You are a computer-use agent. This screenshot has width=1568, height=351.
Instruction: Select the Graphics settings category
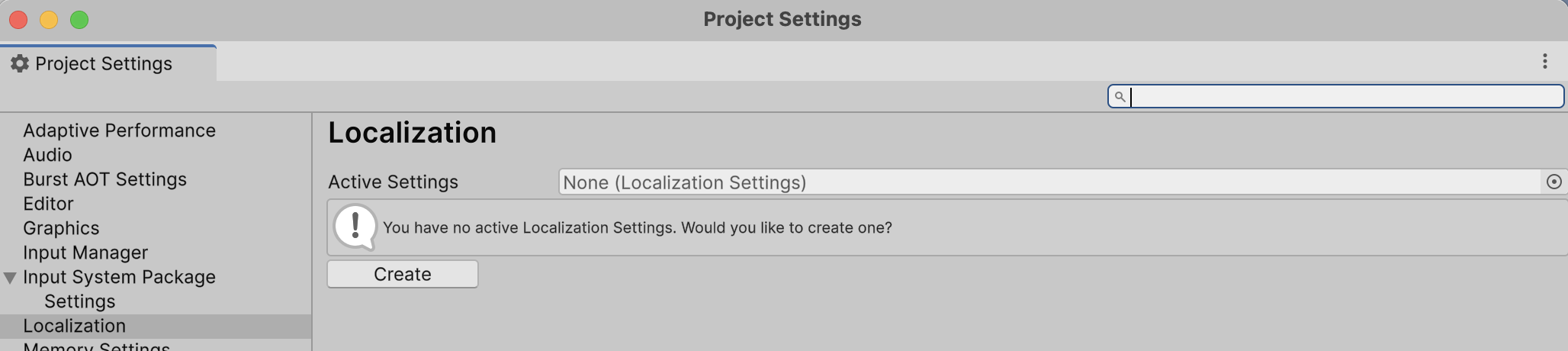[61, 228]
